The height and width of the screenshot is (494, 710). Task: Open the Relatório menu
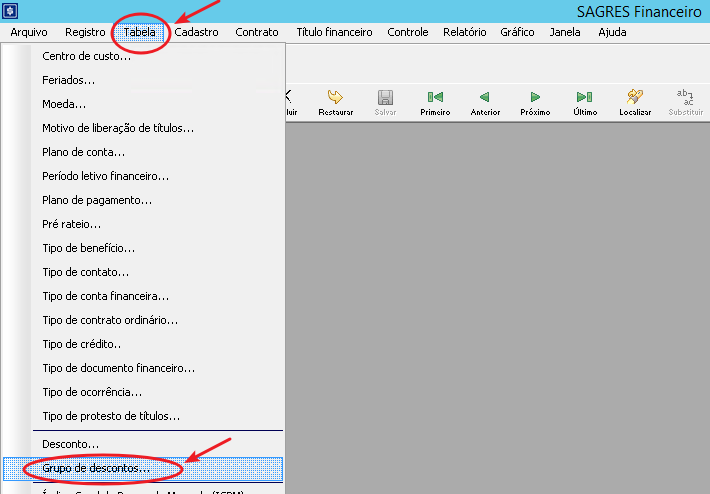point(464,32)
